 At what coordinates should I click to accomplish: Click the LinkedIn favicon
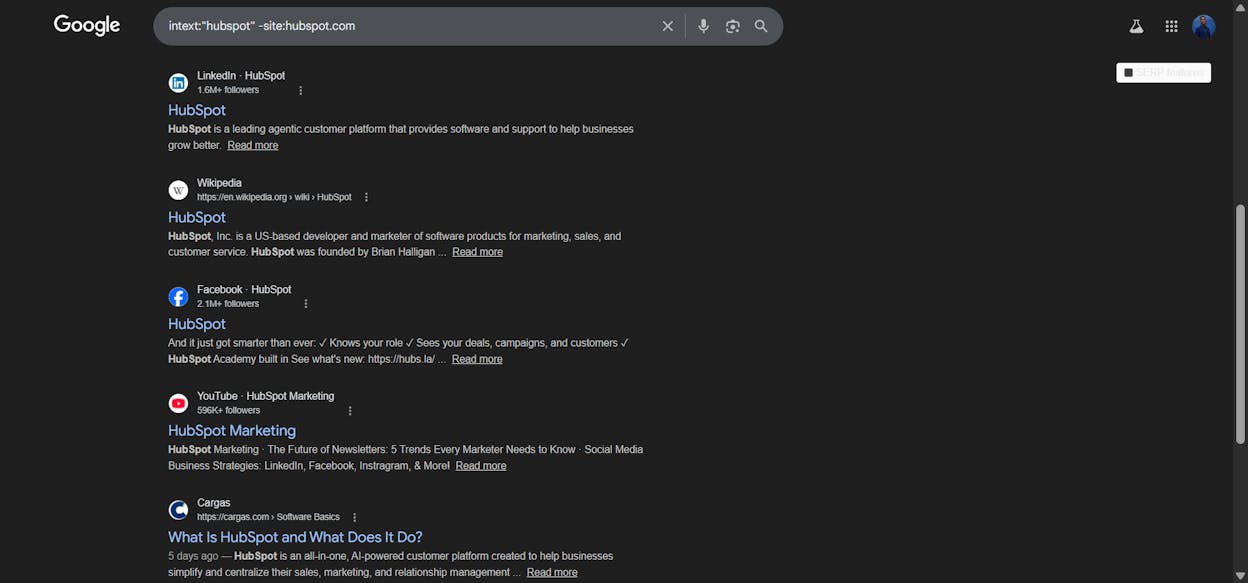coord(178,83)
